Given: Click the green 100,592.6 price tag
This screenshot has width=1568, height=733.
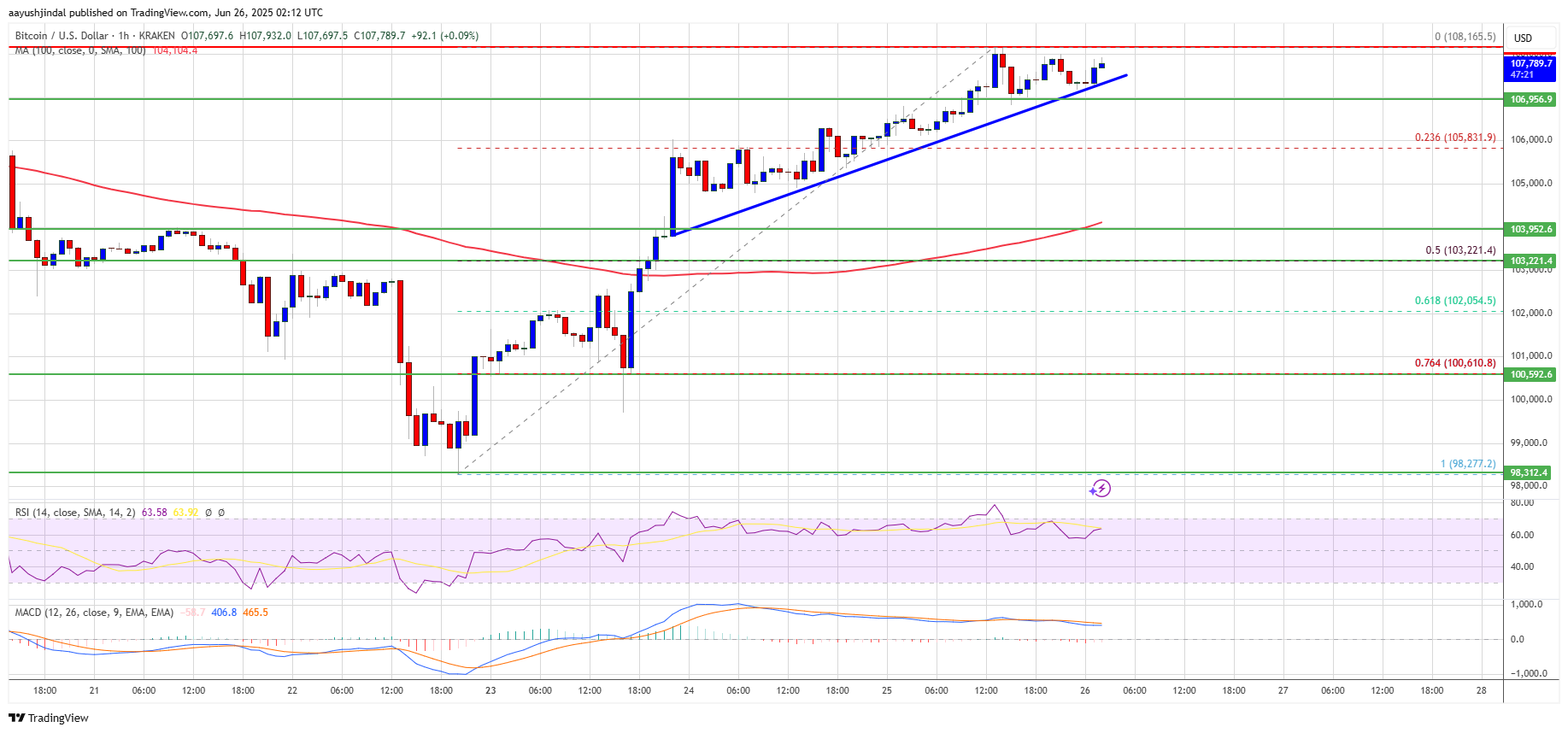Looking at the screenshot, I should pos(1530,374).
